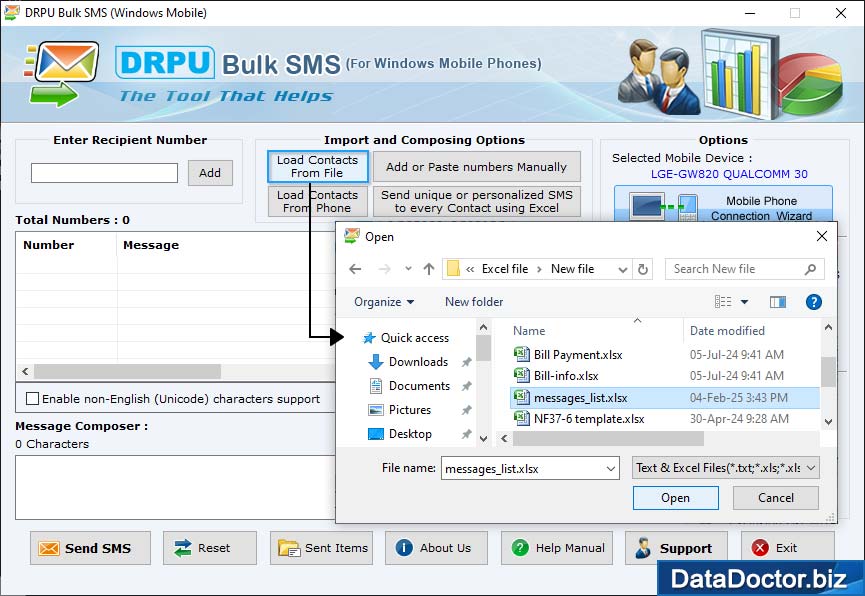Open Pictures in navigation pane
The image size is (865, 596).
tap(410, 410)
